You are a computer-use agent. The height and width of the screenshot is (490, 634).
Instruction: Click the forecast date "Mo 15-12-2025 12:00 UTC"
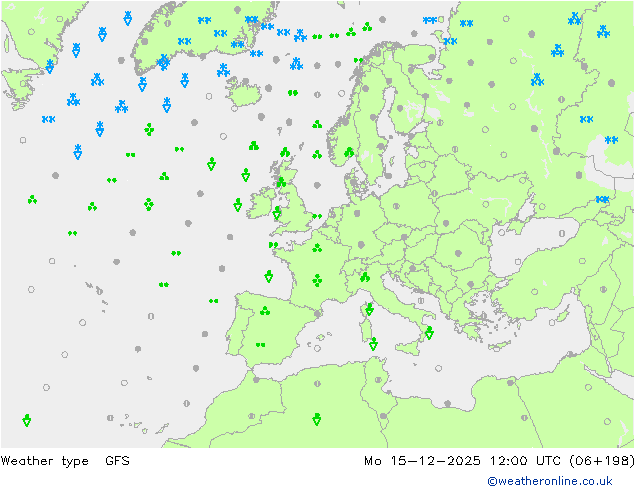[462, 461]
